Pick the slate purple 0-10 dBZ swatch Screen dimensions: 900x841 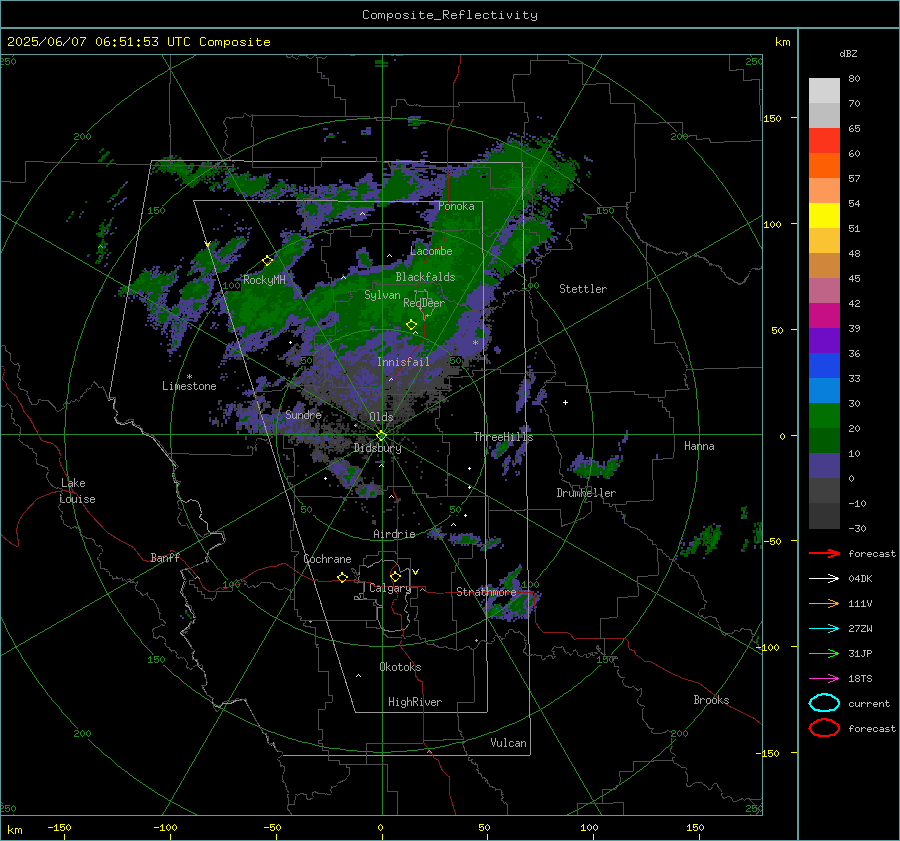tap(824, 466)
